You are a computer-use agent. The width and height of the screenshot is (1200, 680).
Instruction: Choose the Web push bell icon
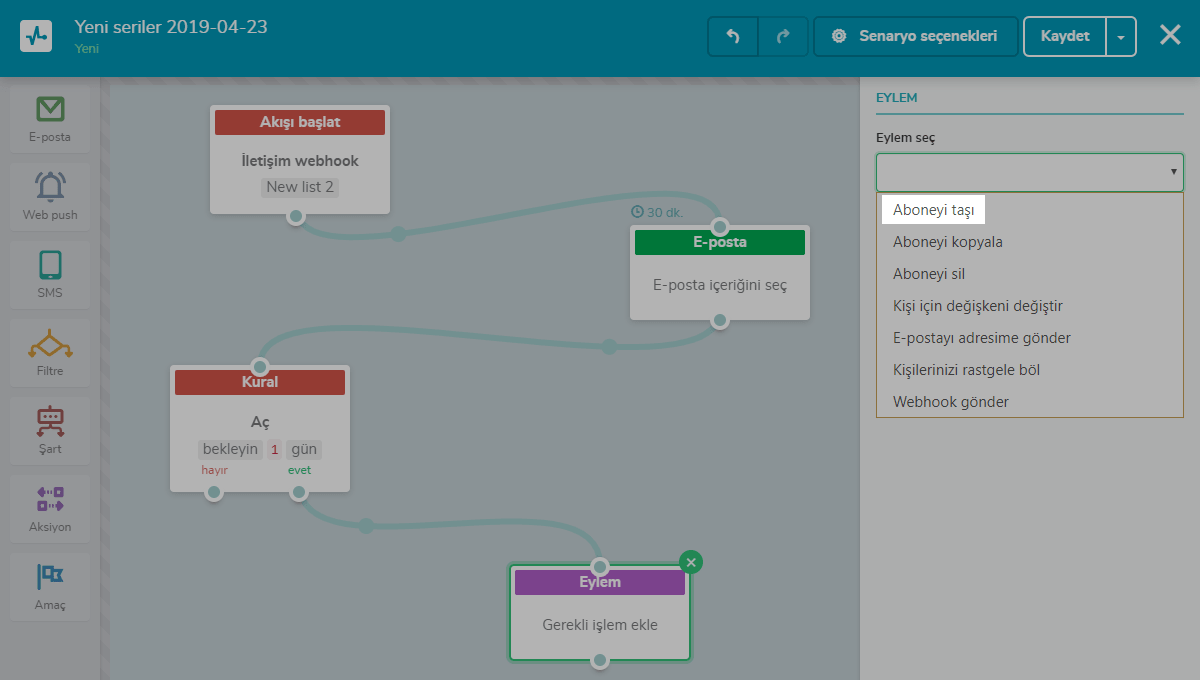[x=50, y=187]
